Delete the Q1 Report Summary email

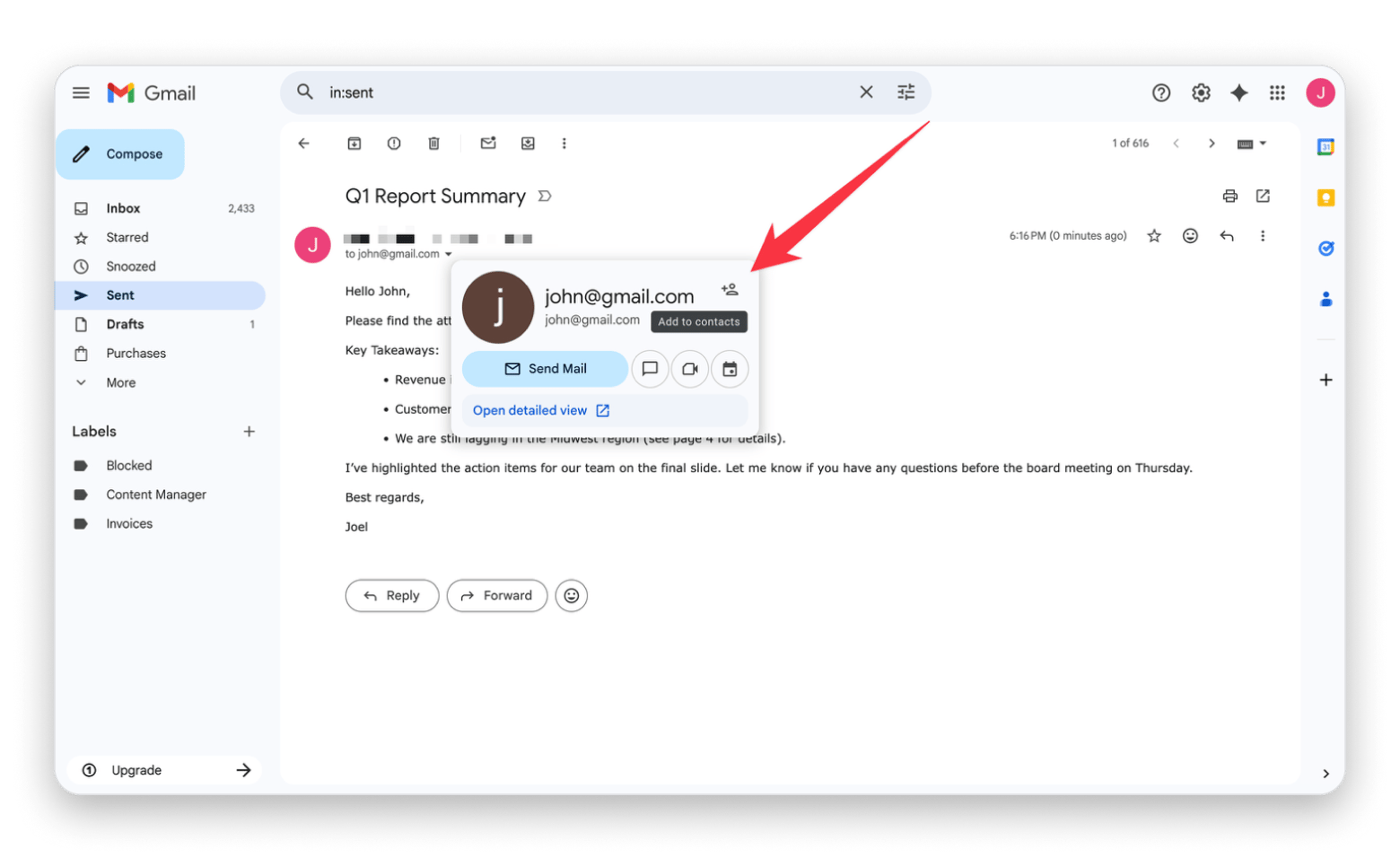click(433, 144)
